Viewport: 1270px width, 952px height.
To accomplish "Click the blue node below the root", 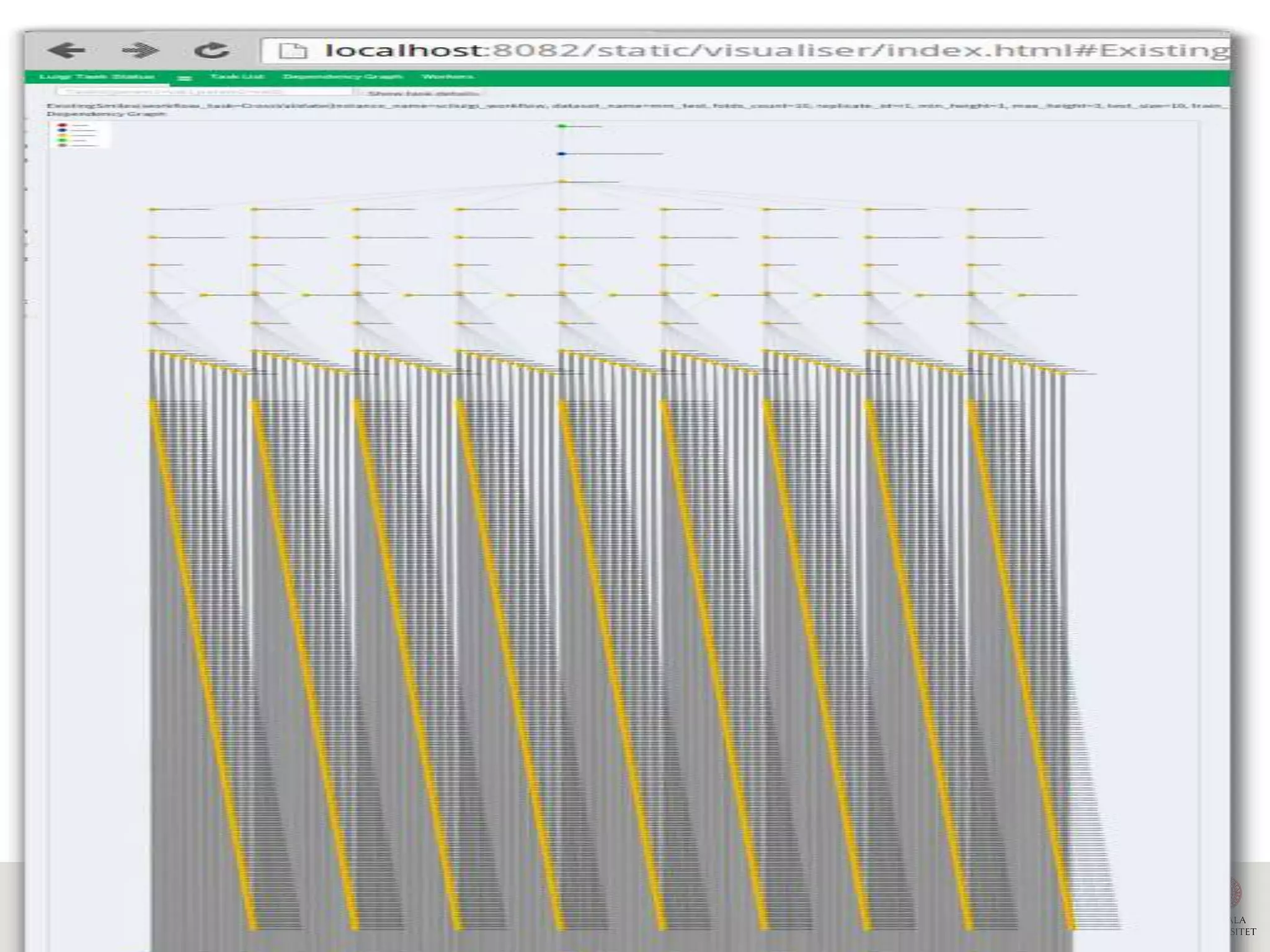I will (x=562, y=154).
